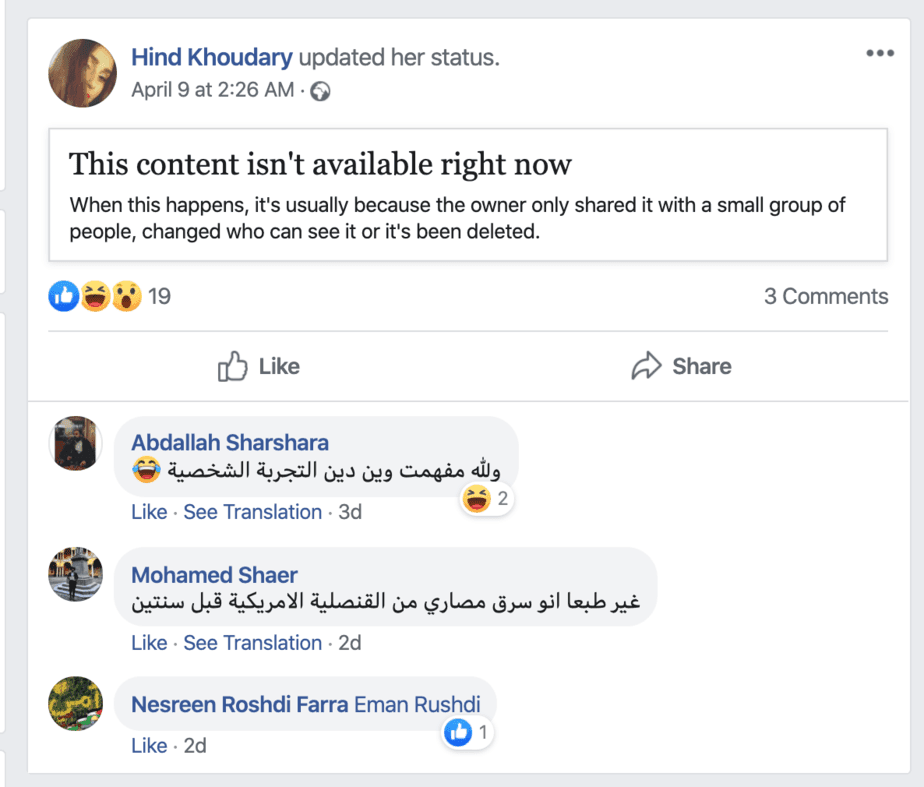Click Mohamed Shaer's avatar

point(75,574)
